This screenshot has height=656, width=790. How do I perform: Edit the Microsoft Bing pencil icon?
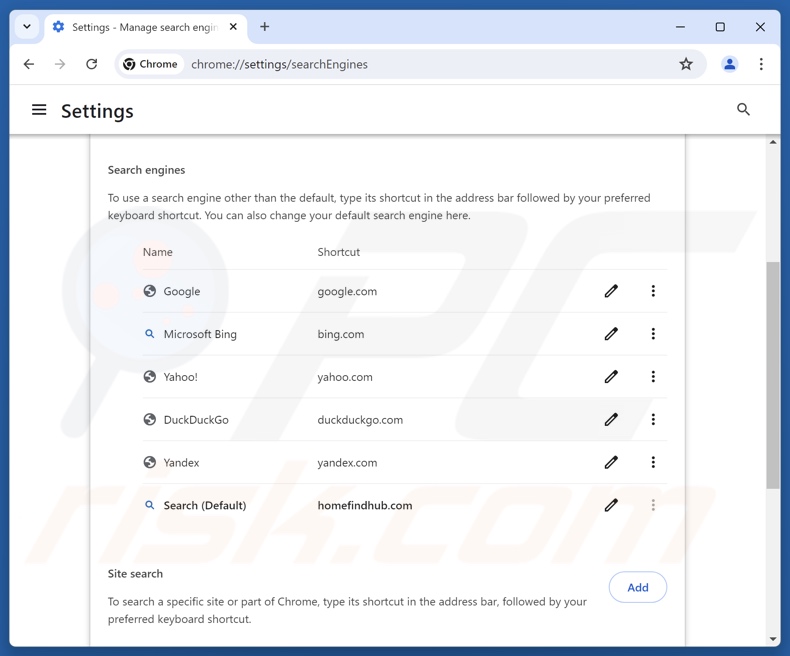pyautogui.click(x=611, y=334)
